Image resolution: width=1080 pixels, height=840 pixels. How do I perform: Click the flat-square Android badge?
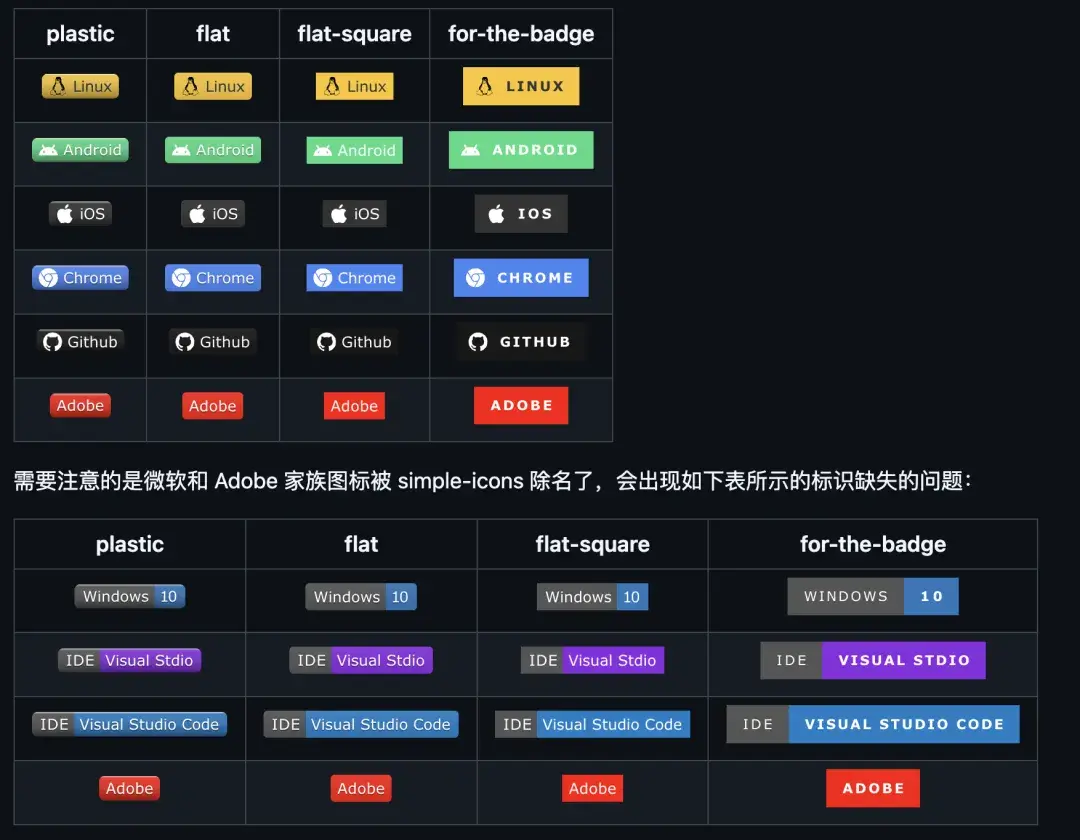[x=355, y=150]
